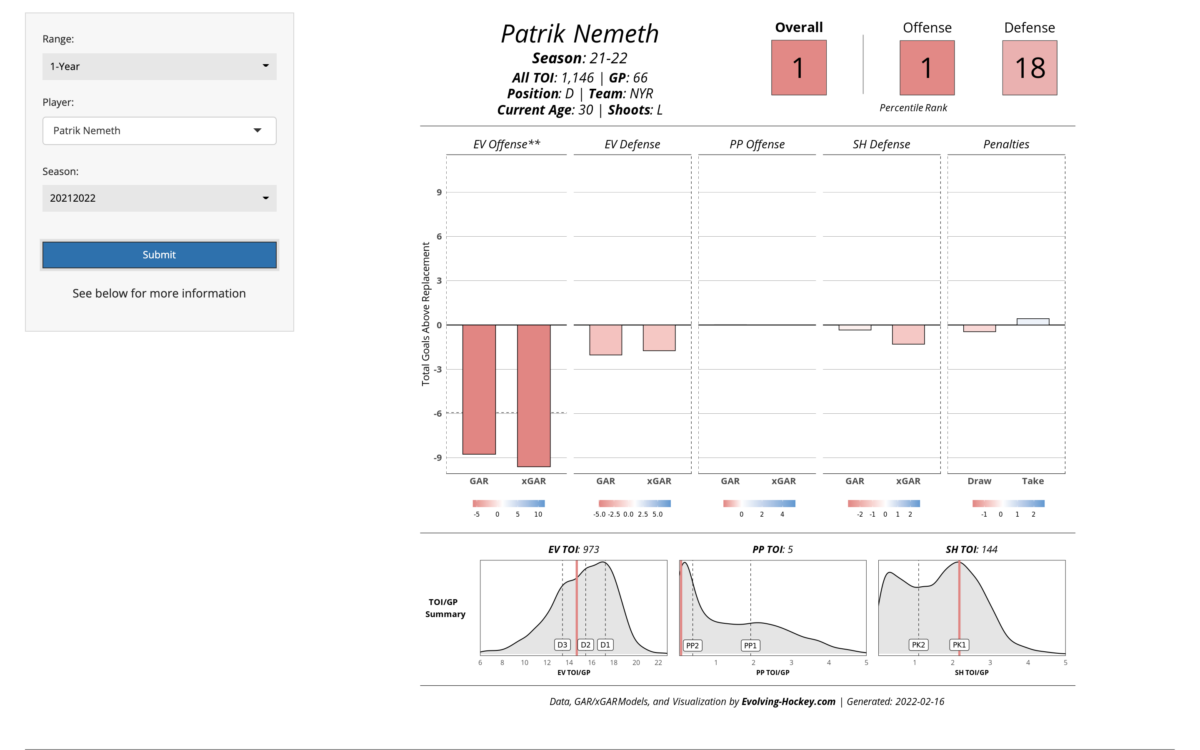Click the PK1 marker in SH TOI chart
This screenshot has width=1200, height=750.
point(958,645)
